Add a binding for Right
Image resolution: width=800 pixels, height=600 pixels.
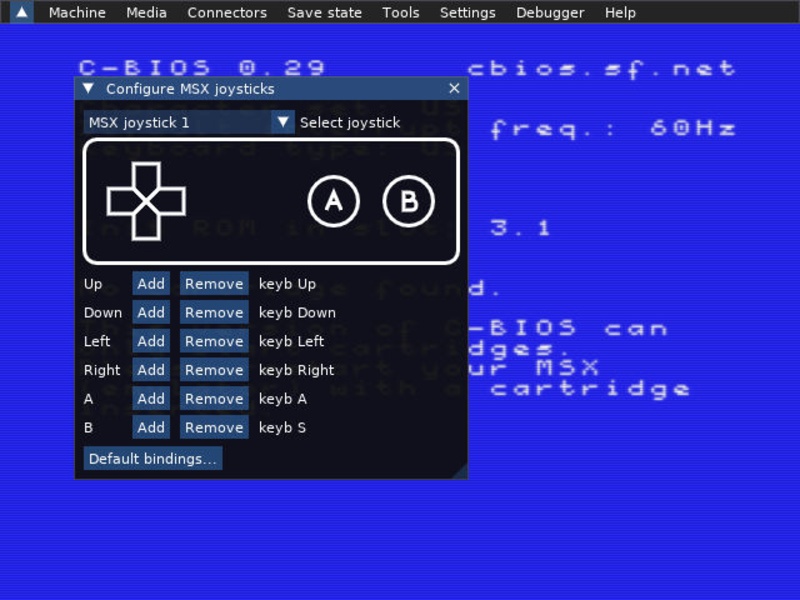(151, 370)
